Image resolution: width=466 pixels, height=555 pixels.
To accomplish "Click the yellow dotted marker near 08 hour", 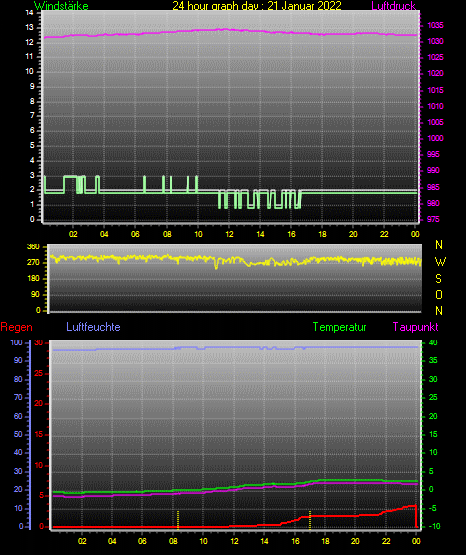I will pyautogui.click(x=178, y=520).
